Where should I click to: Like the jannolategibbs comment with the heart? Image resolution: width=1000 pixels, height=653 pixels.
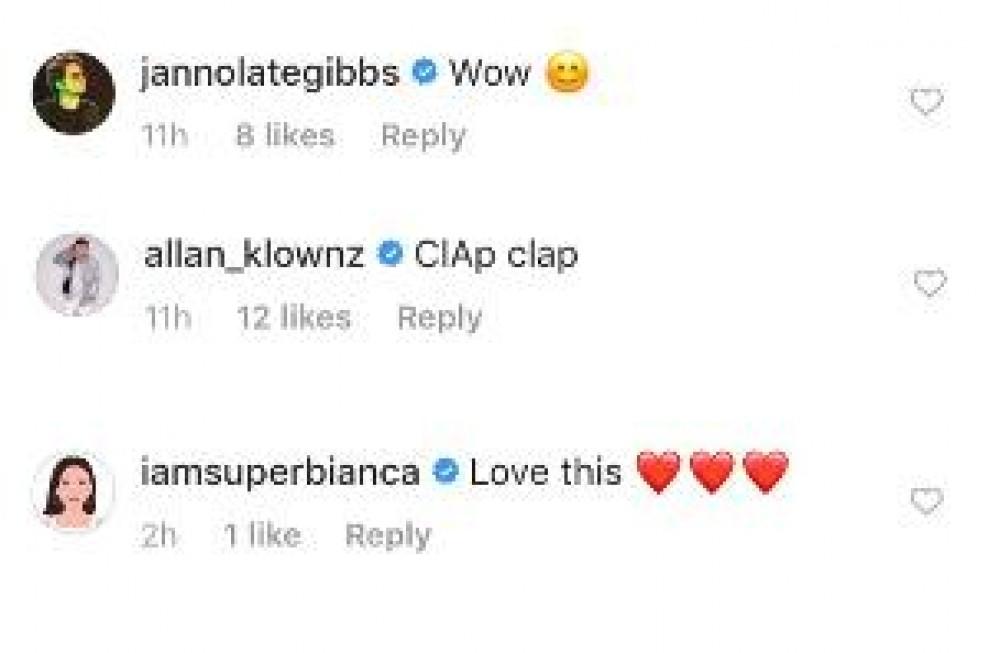[x=927, y=102]
